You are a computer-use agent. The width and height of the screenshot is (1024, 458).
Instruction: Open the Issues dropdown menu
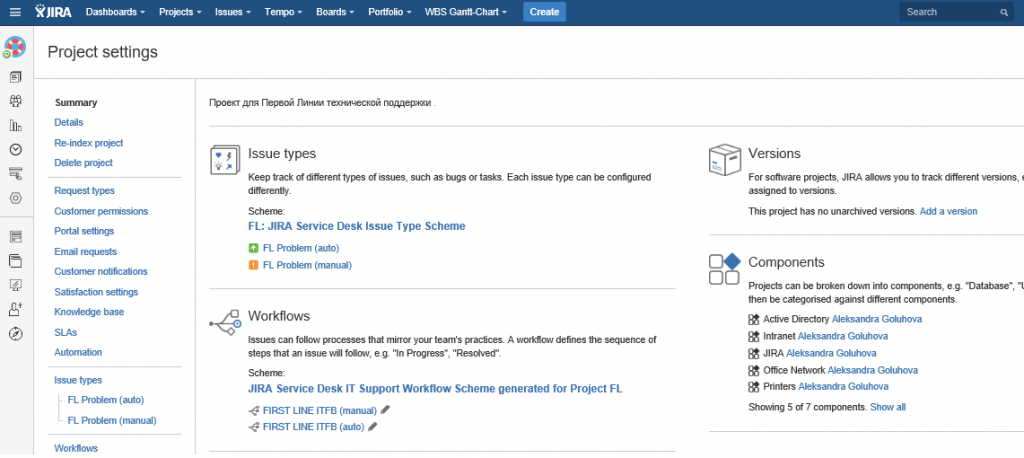232,12
